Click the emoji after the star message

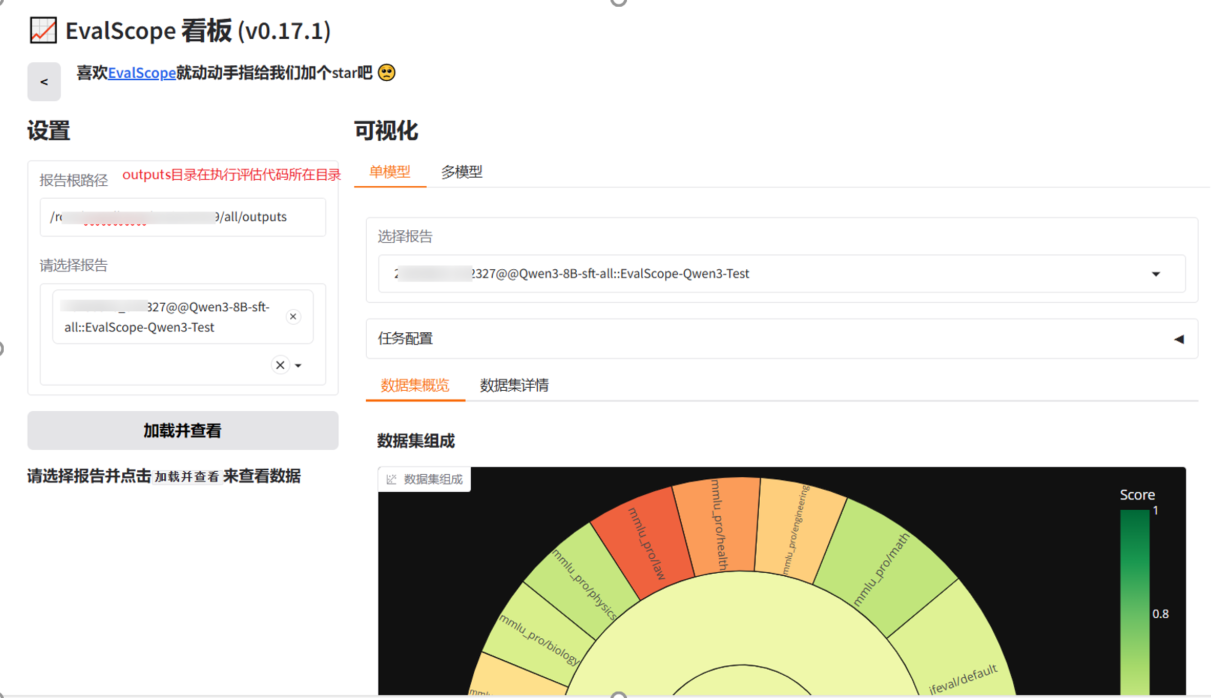[386, 72]
